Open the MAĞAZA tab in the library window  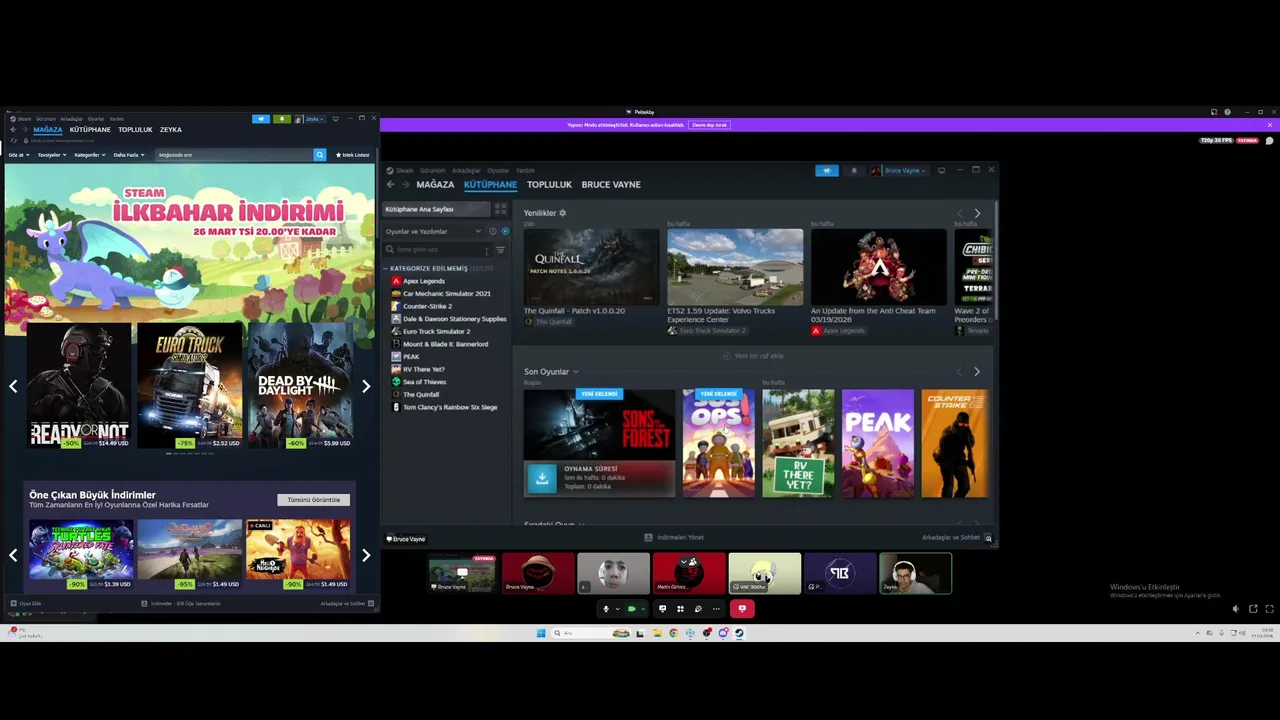coord(435,185)
